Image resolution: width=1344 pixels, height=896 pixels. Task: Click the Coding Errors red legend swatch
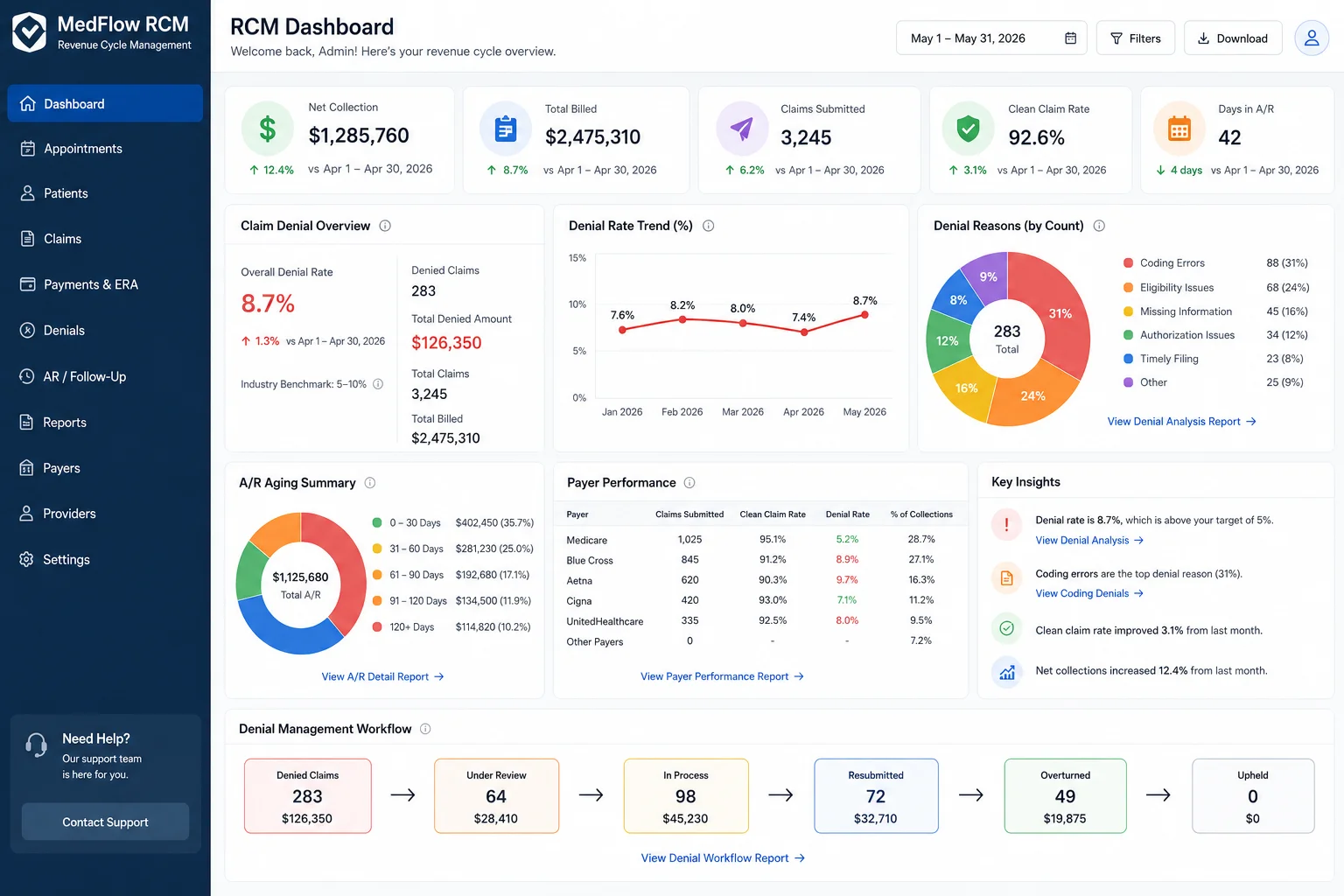pos(1129,263)
